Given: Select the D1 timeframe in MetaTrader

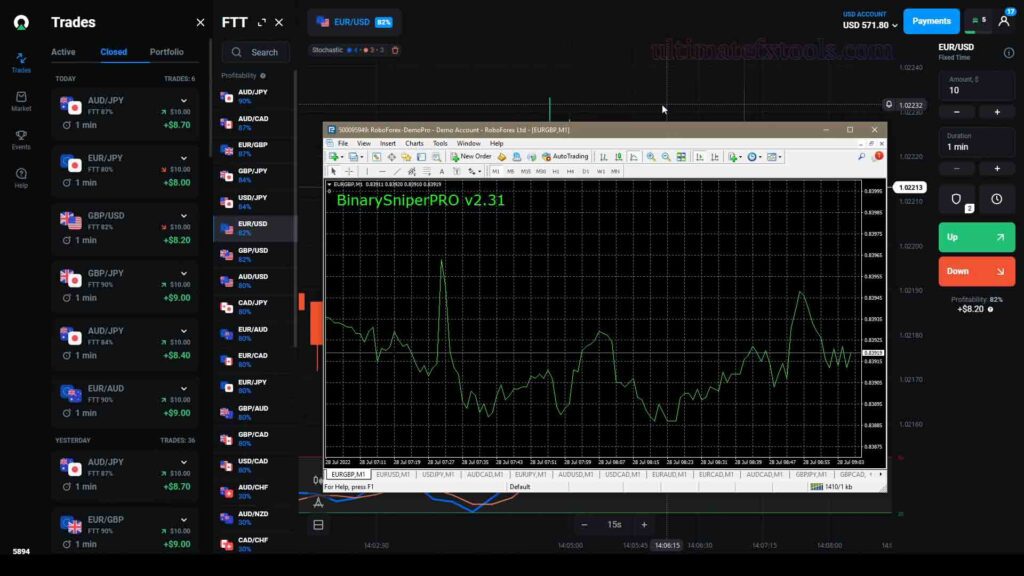Looking at the screenshot, I should point(585,171).
